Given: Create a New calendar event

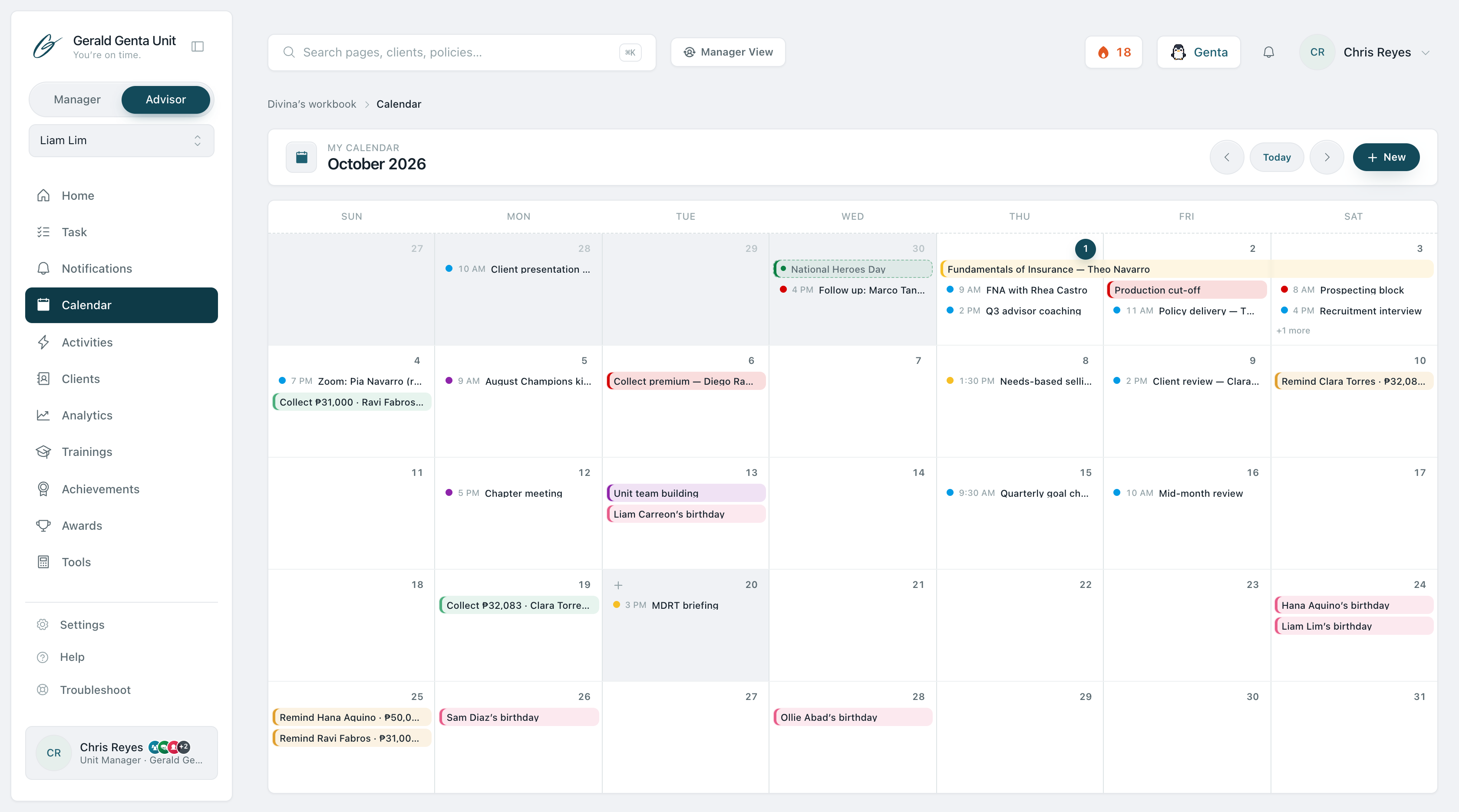Looking at the screenshot, I should pos(1386,157).
